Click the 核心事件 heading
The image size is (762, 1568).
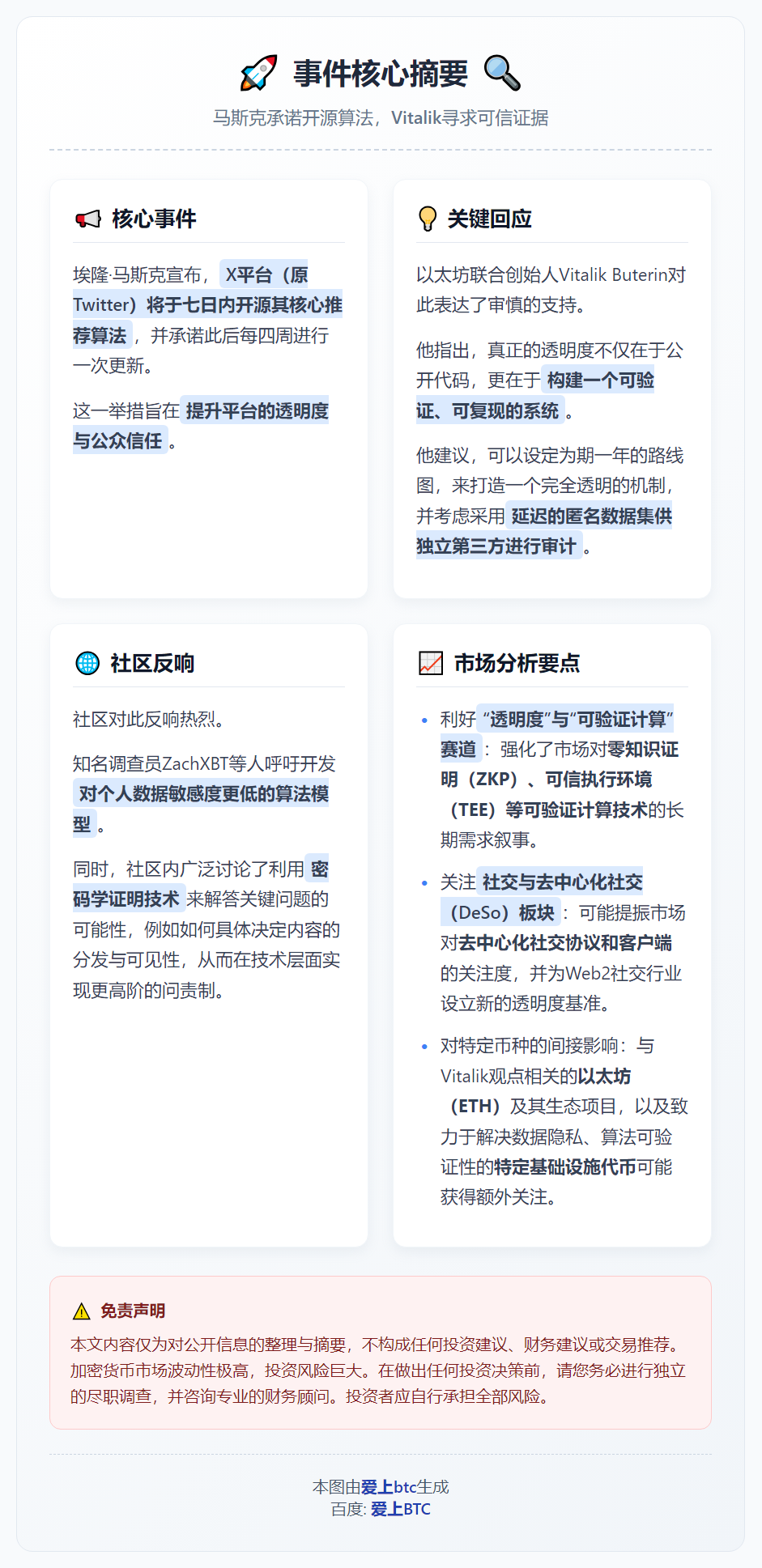[x=154, y=219]
